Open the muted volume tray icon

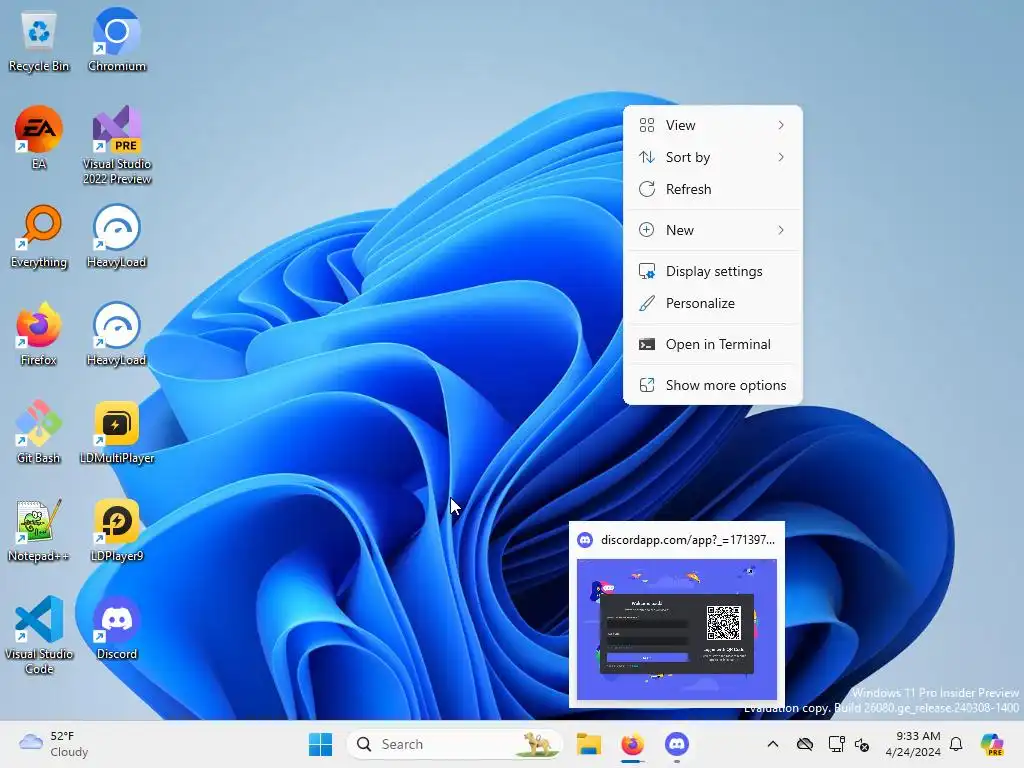[x=862, y=744]
